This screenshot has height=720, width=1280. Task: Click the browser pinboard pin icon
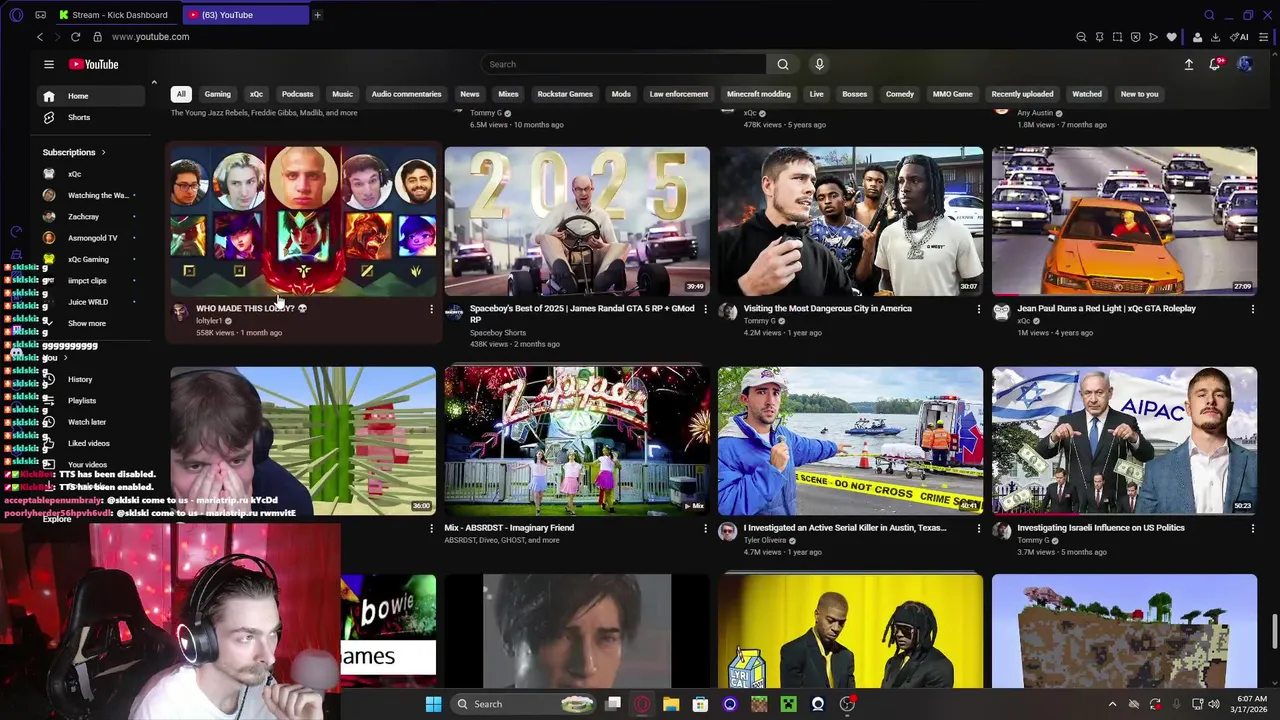(x=1099, y=37)
